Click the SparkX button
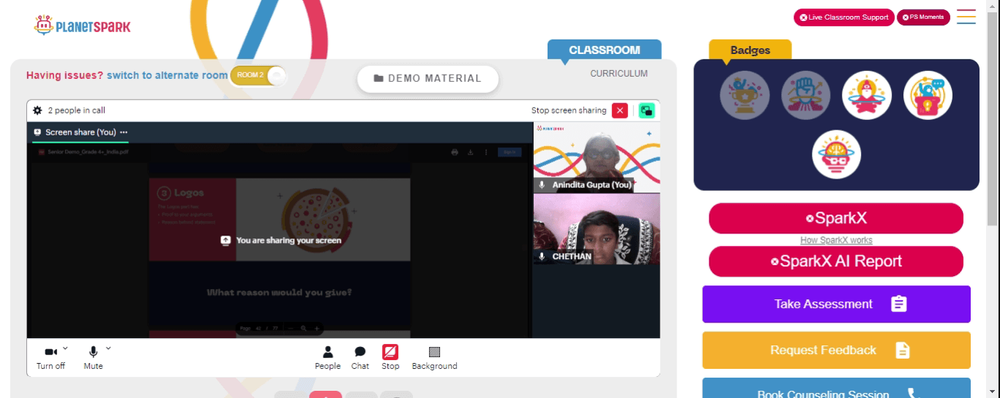1000x398 pixels. [836, 218]
